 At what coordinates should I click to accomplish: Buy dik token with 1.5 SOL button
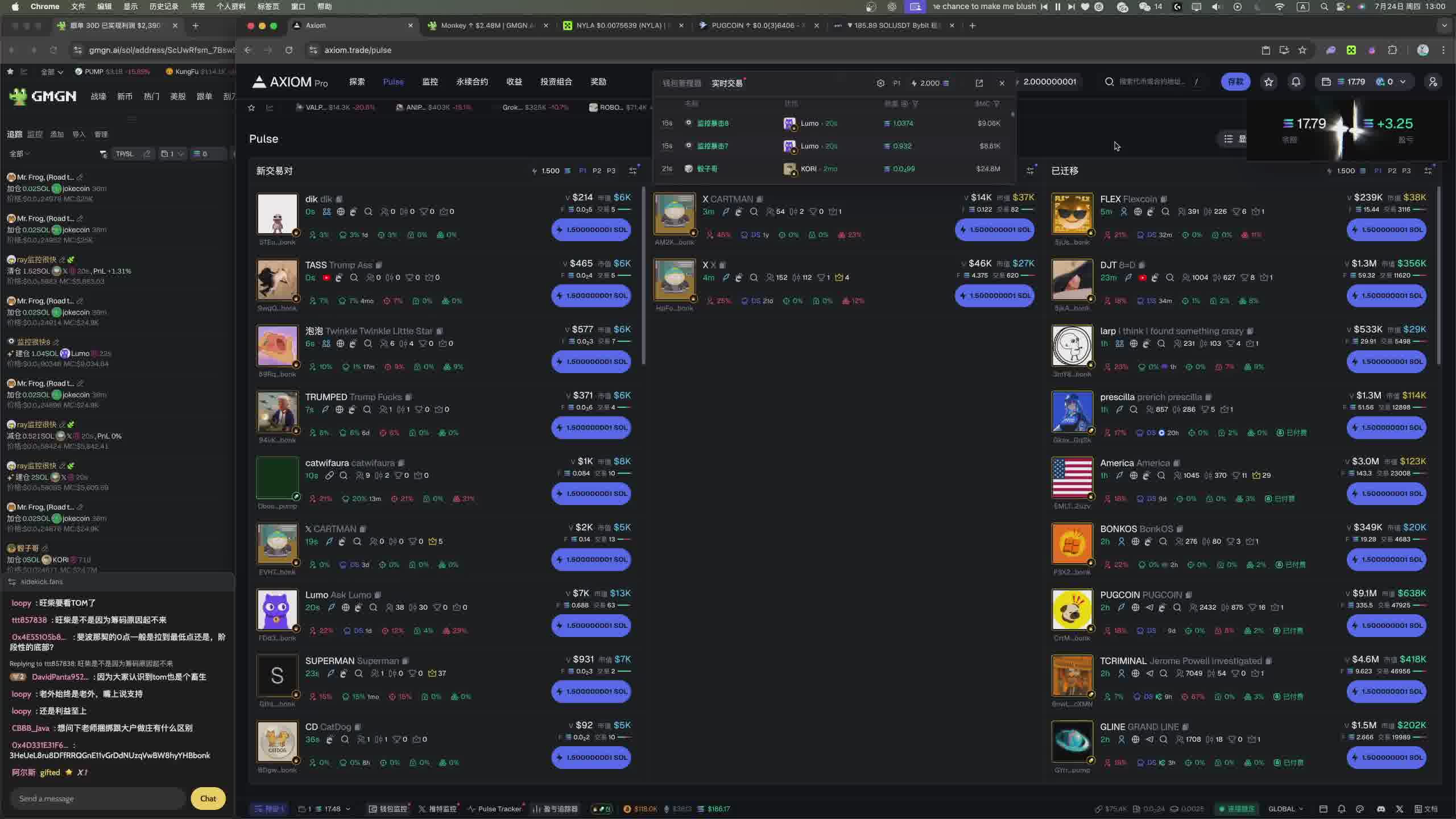(591, 230)
